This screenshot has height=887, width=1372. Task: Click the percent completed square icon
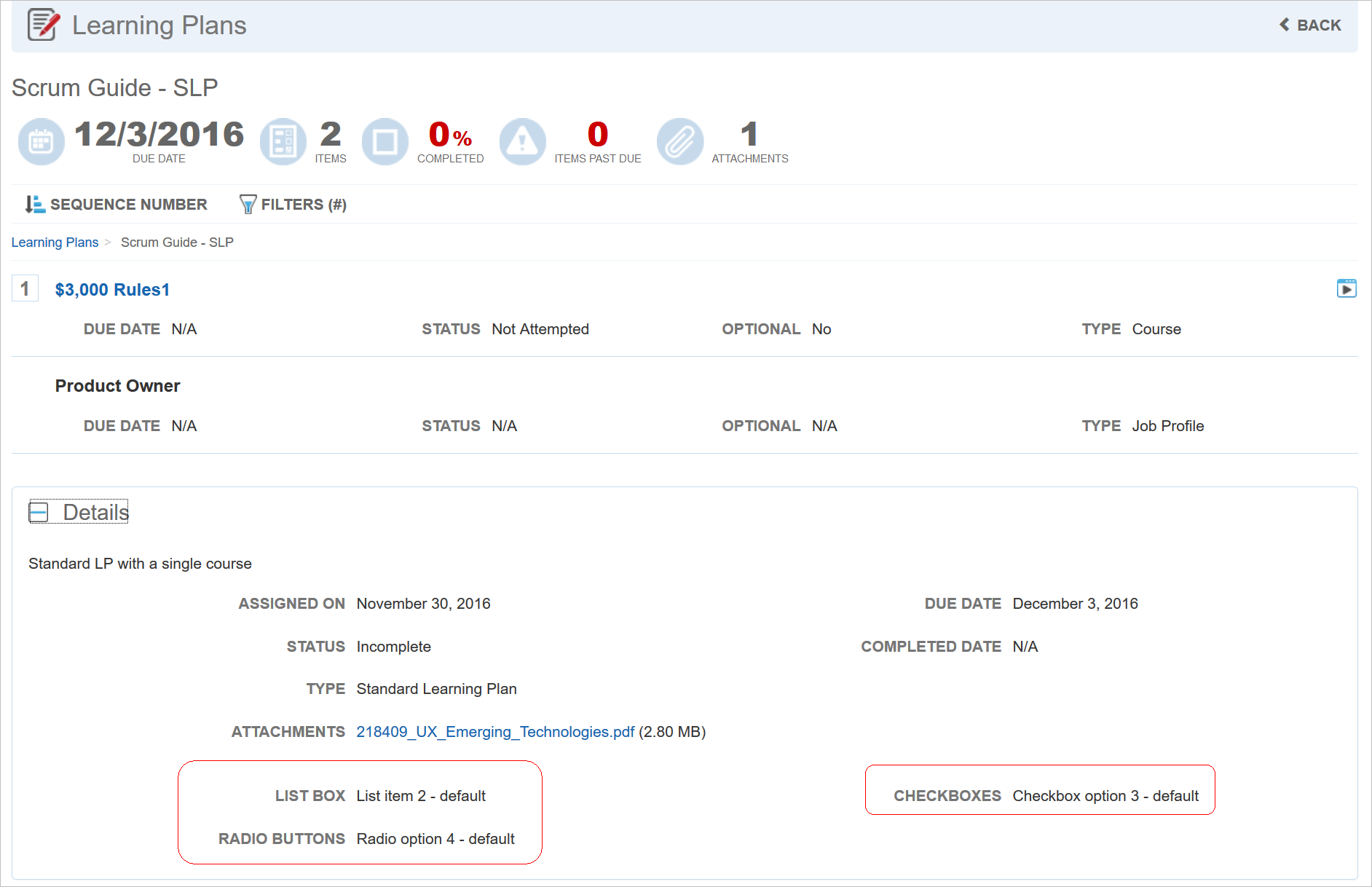(385, 141)
